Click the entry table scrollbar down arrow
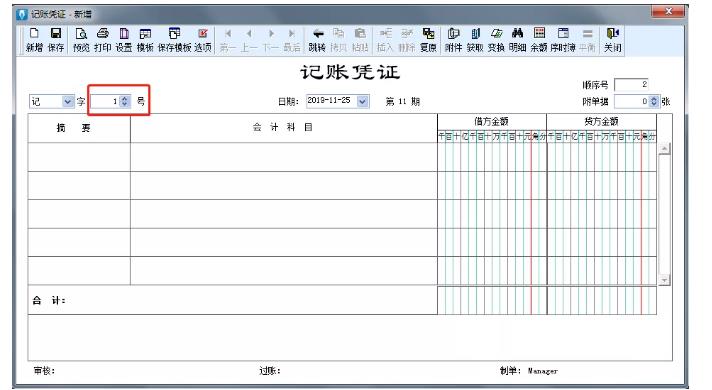The width and height of the screenshot is (712, 390). pos(664,280)
